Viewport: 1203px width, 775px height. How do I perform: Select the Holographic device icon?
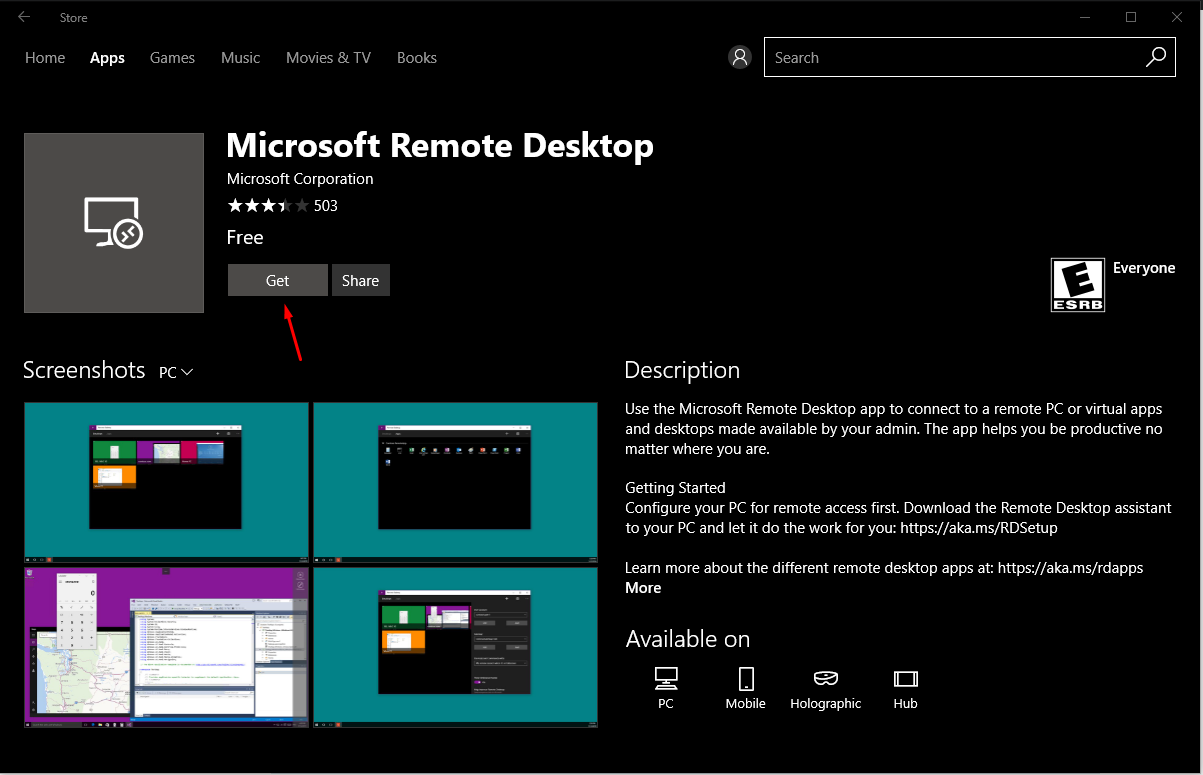pyautogui.click(x=825, y=680)
